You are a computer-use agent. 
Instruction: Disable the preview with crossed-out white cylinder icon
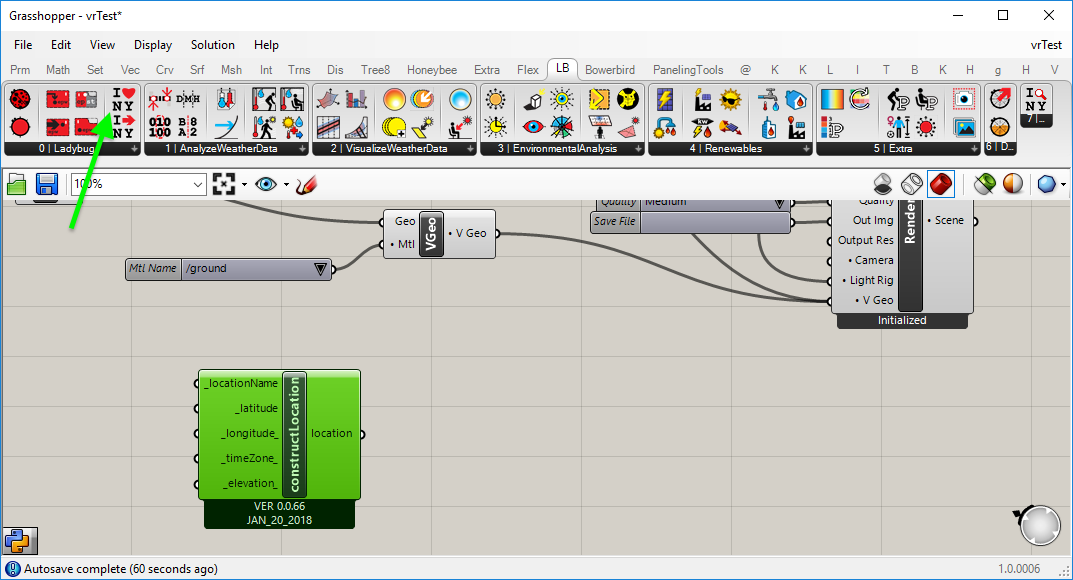883,184
